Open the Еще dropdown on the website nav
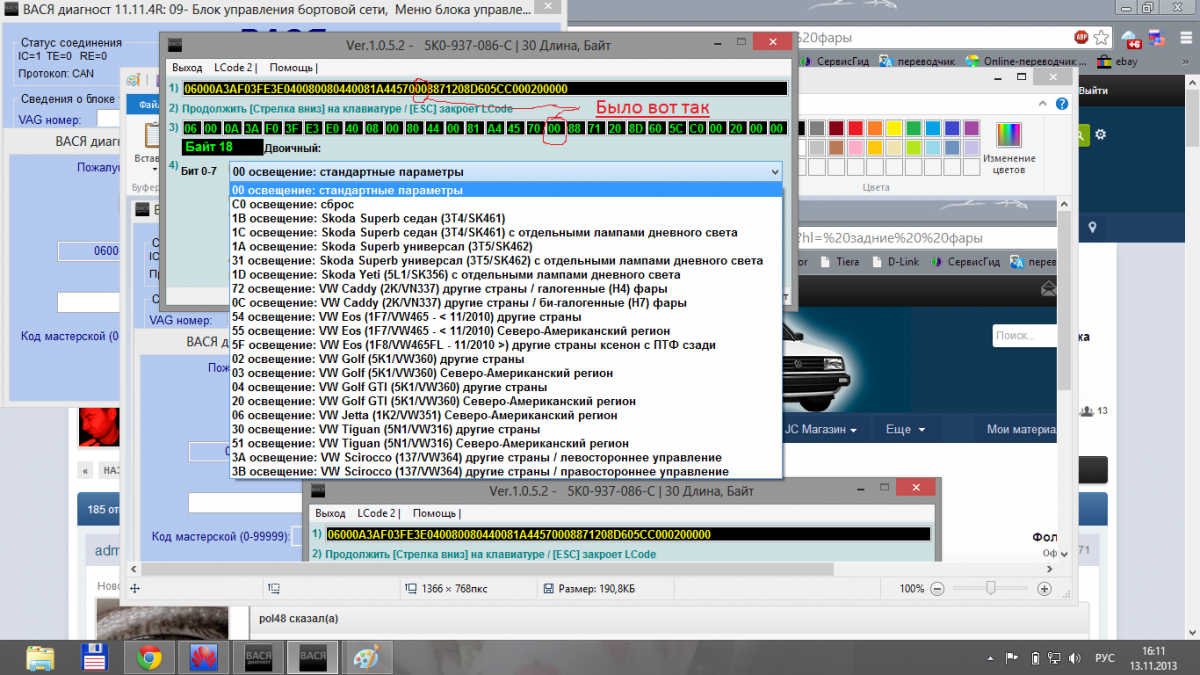Image resolution: width=1200 pixels, height=675 pixels. (x=905, y=429)
